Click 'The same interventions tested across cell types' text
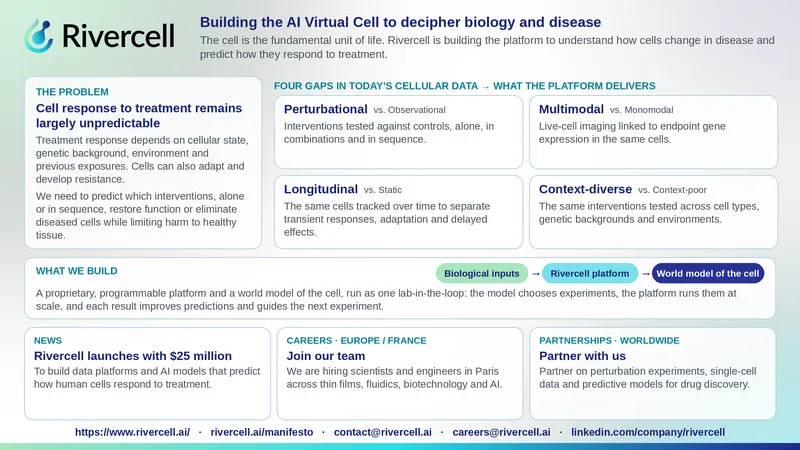Screen dimensions: 800x450 649,213
